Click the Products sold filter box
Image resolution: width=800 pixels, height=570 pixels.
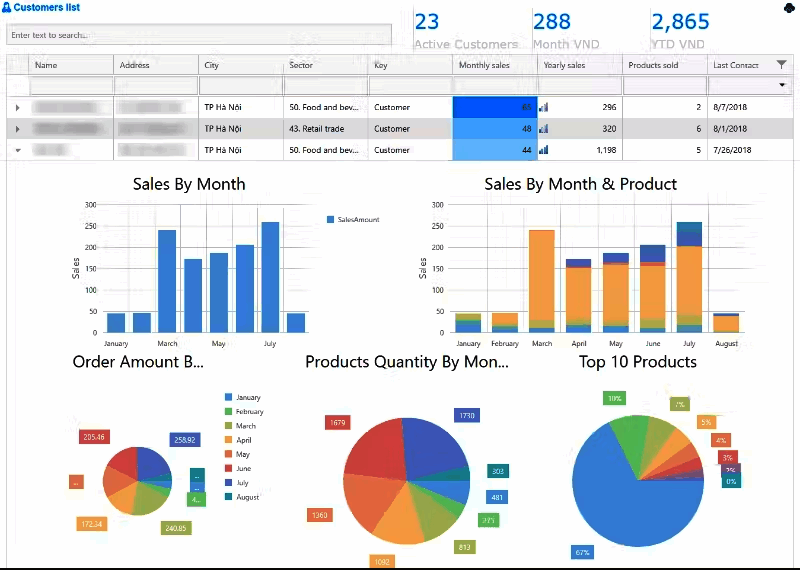coord(665,85)
